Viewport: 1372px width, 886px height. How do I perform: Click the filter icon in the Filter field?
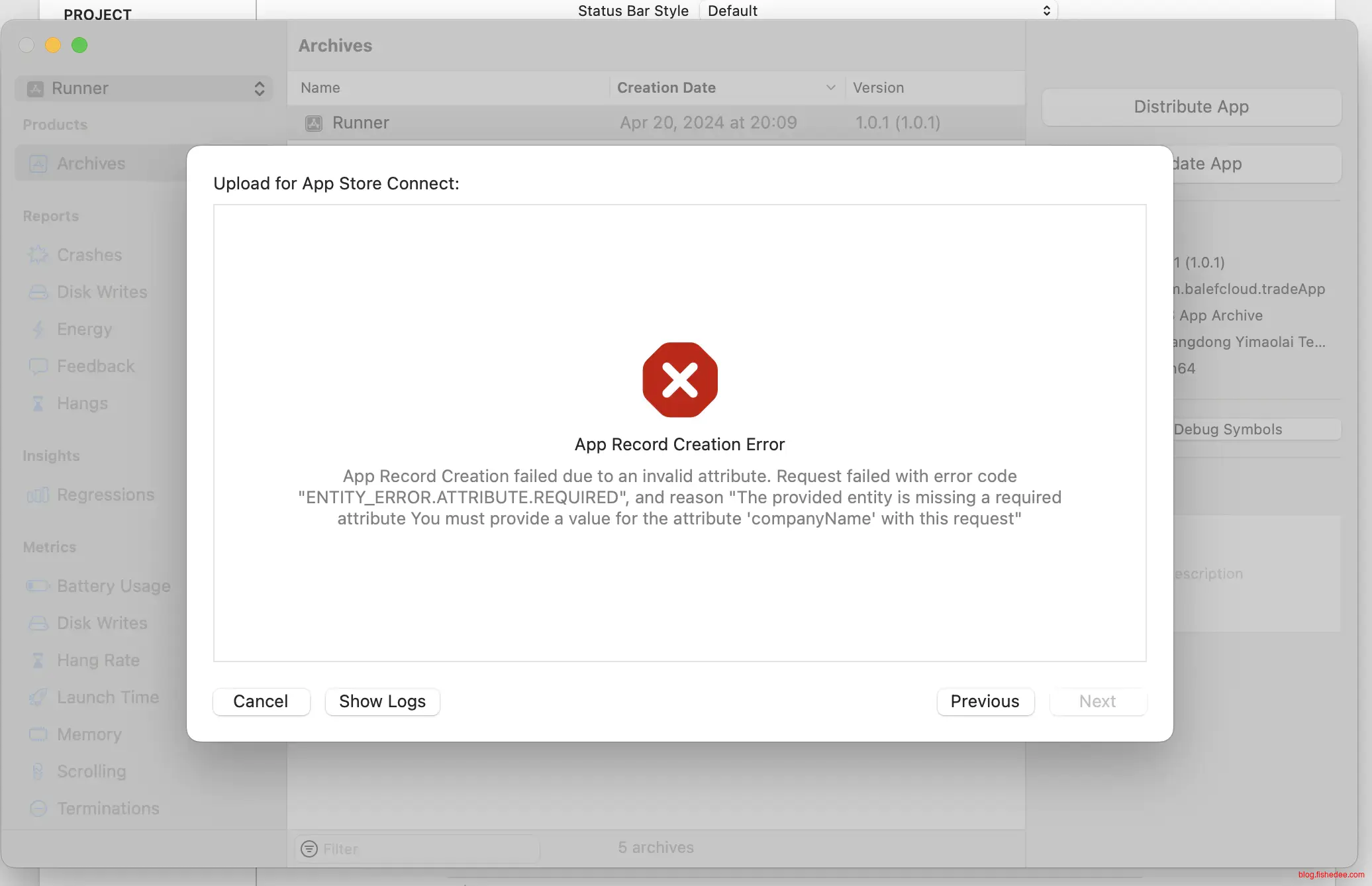click(x=309, y=849)
